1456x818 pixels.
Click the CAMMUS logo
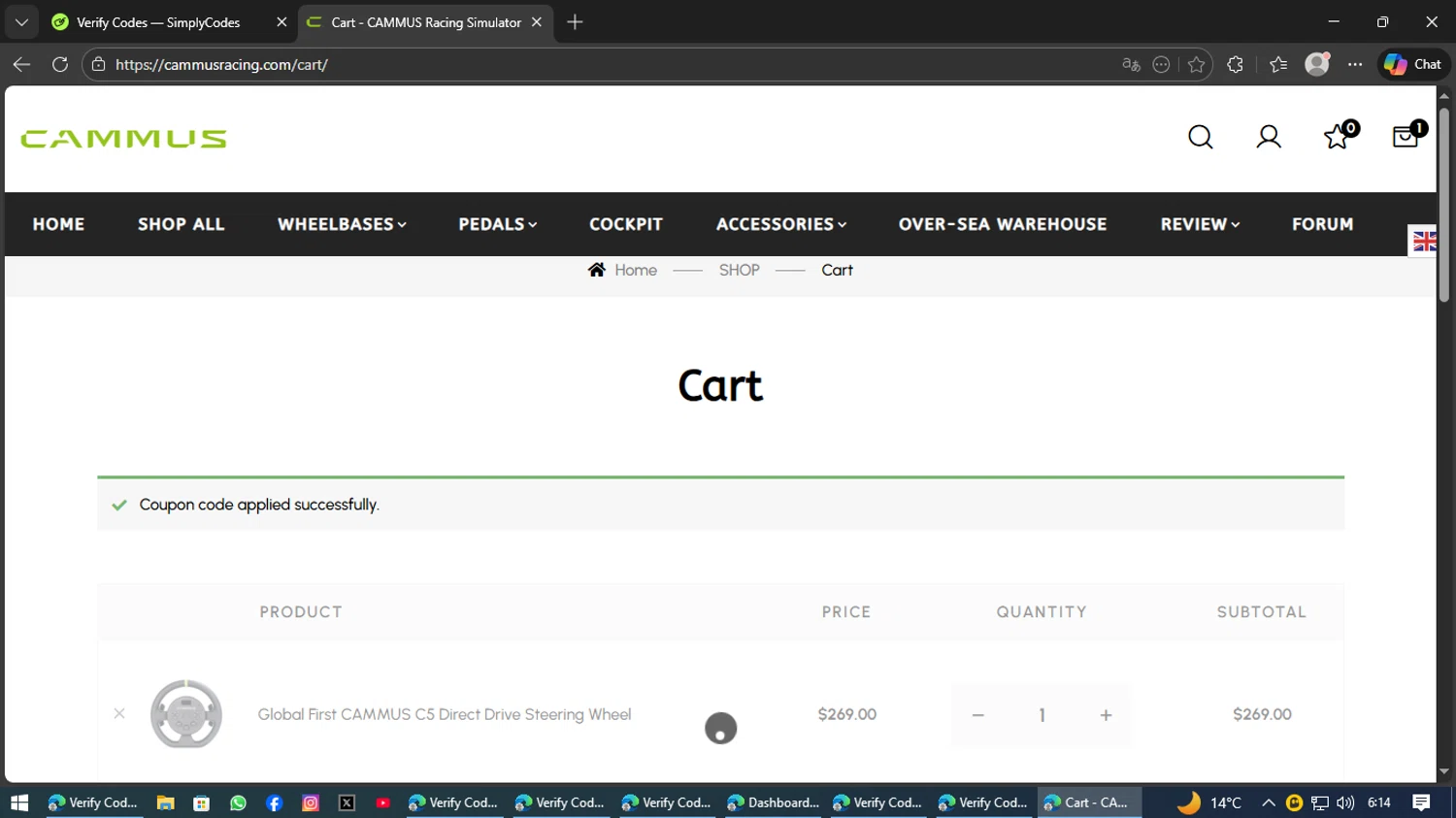pyautogui.click(x=123, y=139)
